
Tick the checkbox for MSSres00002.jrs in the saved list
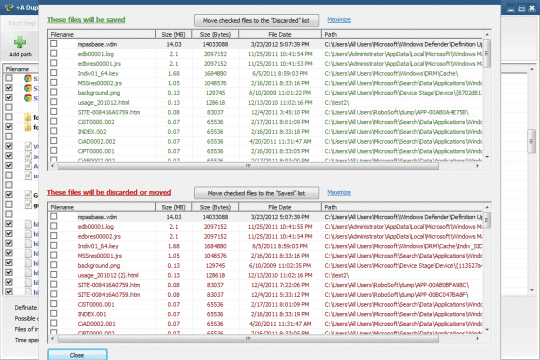[x=53, y=82]
